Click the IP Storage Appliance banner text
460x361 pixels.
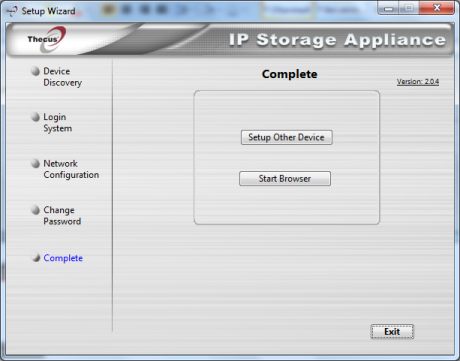coord(337,40)
